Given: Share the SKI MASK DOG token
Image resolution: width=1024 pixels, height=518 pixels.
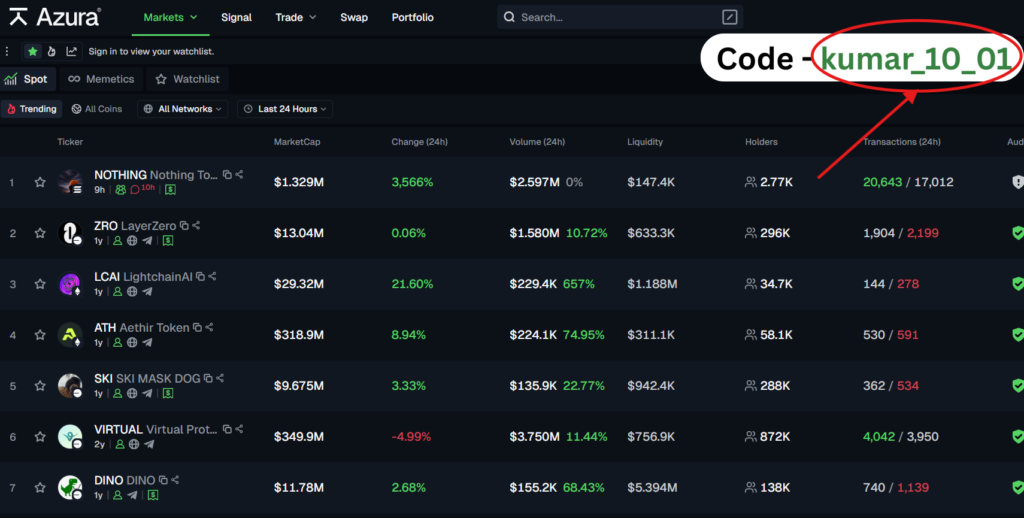Looking at the screenshot, I should 220,378.
